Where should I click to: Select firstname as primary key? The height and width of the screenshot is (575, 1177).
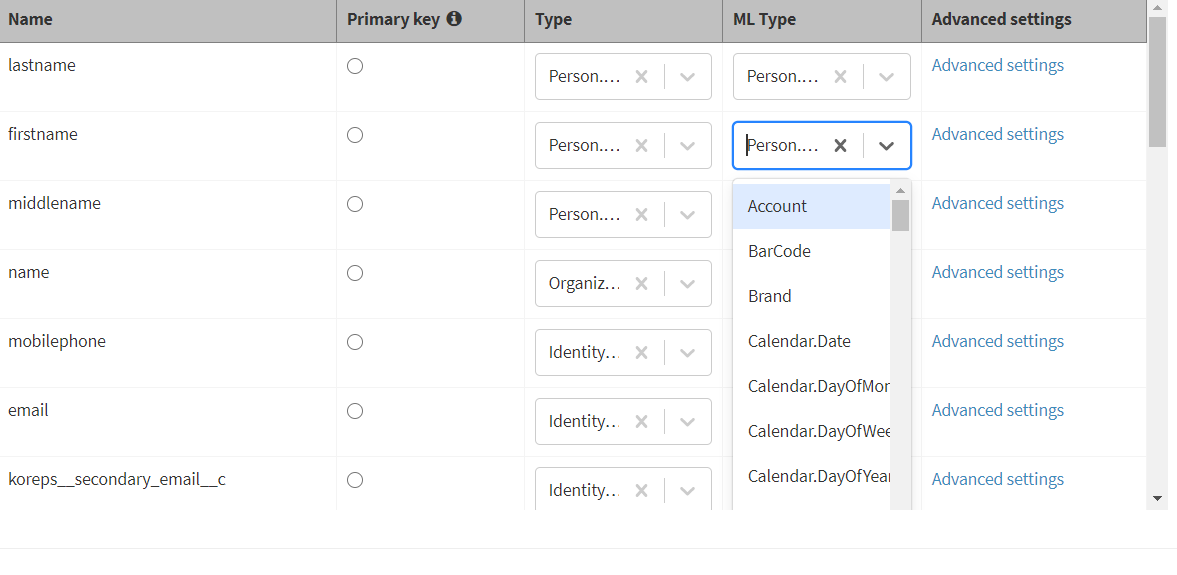click(x=355, y=135)
